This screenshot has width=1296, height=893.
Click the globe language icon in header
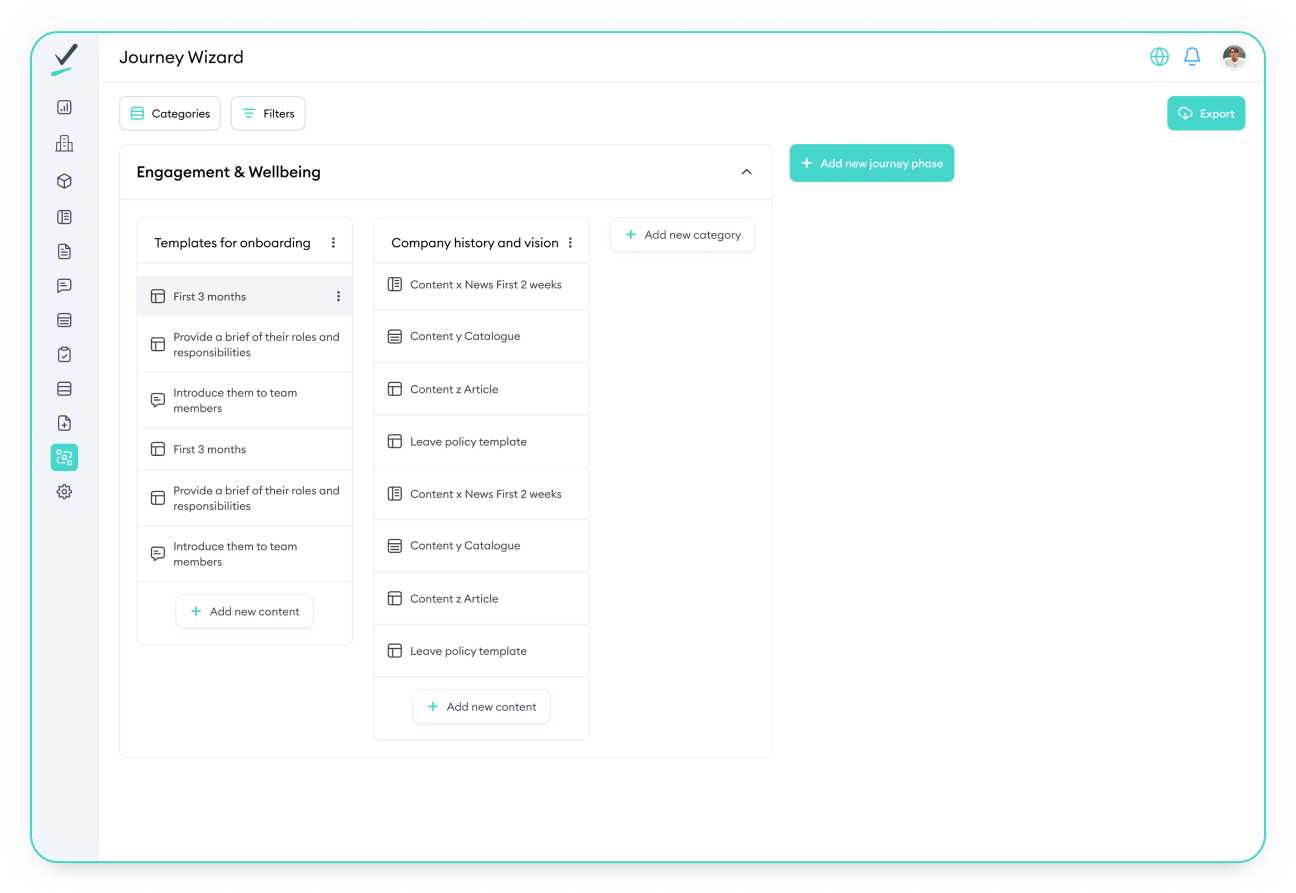(1159, 56)
